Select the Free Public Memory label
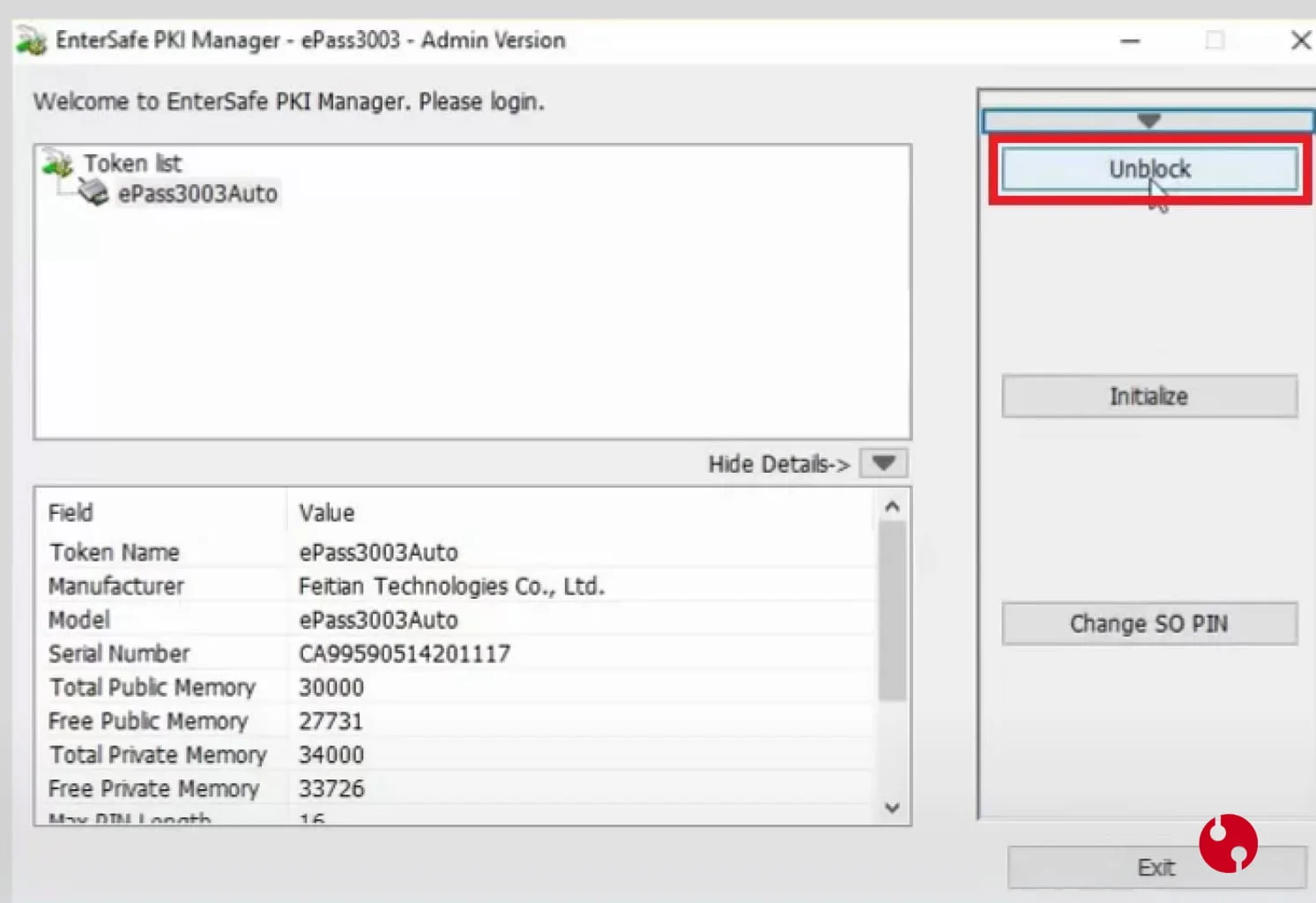Image resolution: width=1316 pixels, height=903 pixels. (148, 721)
